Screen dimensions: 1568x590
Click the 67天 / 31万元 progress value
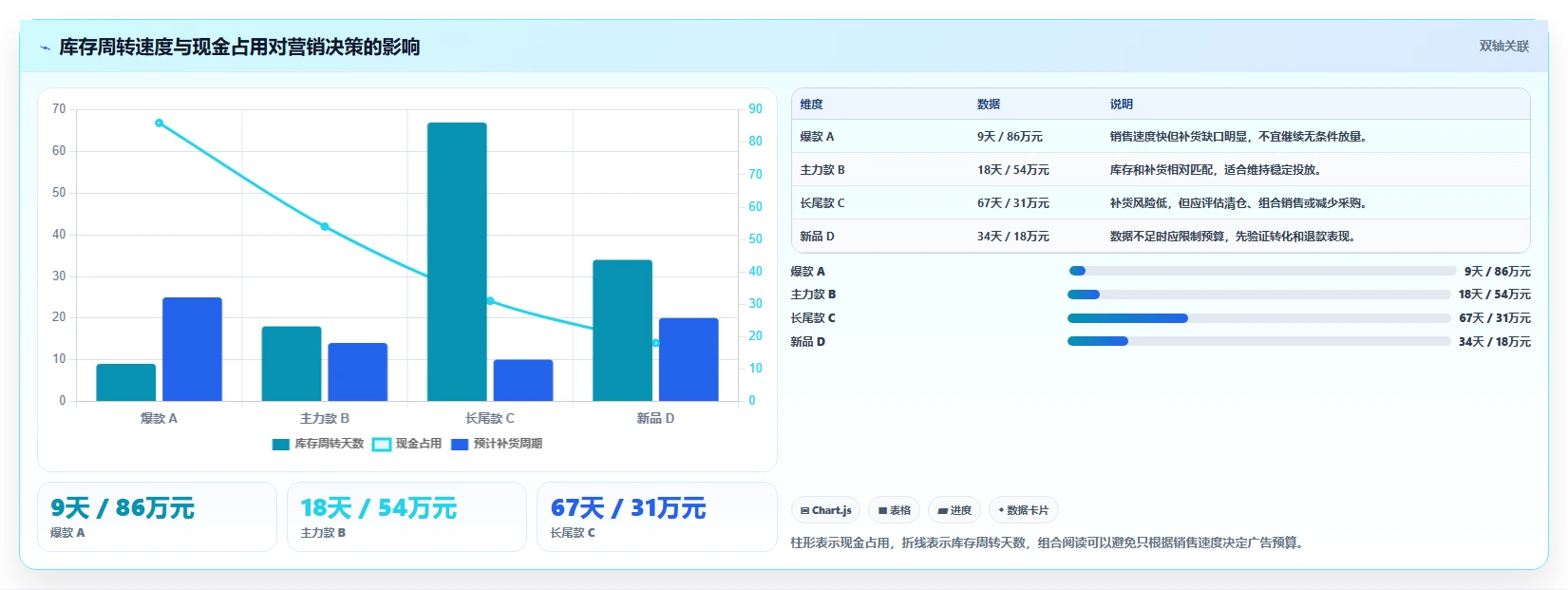click(1495, 318)
